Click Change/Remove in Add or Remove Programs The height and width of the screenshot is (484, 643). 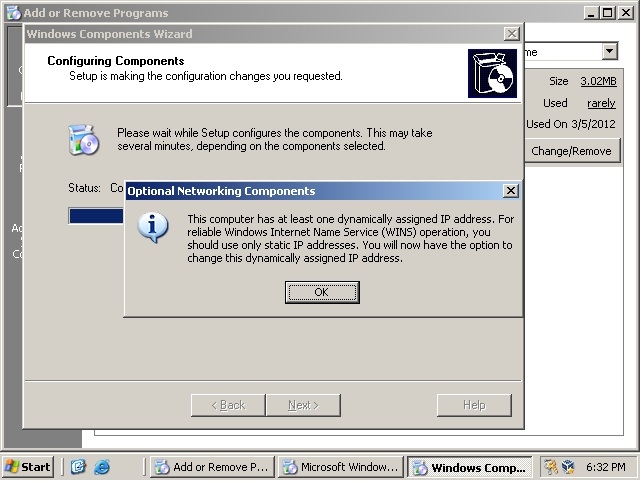572,151
